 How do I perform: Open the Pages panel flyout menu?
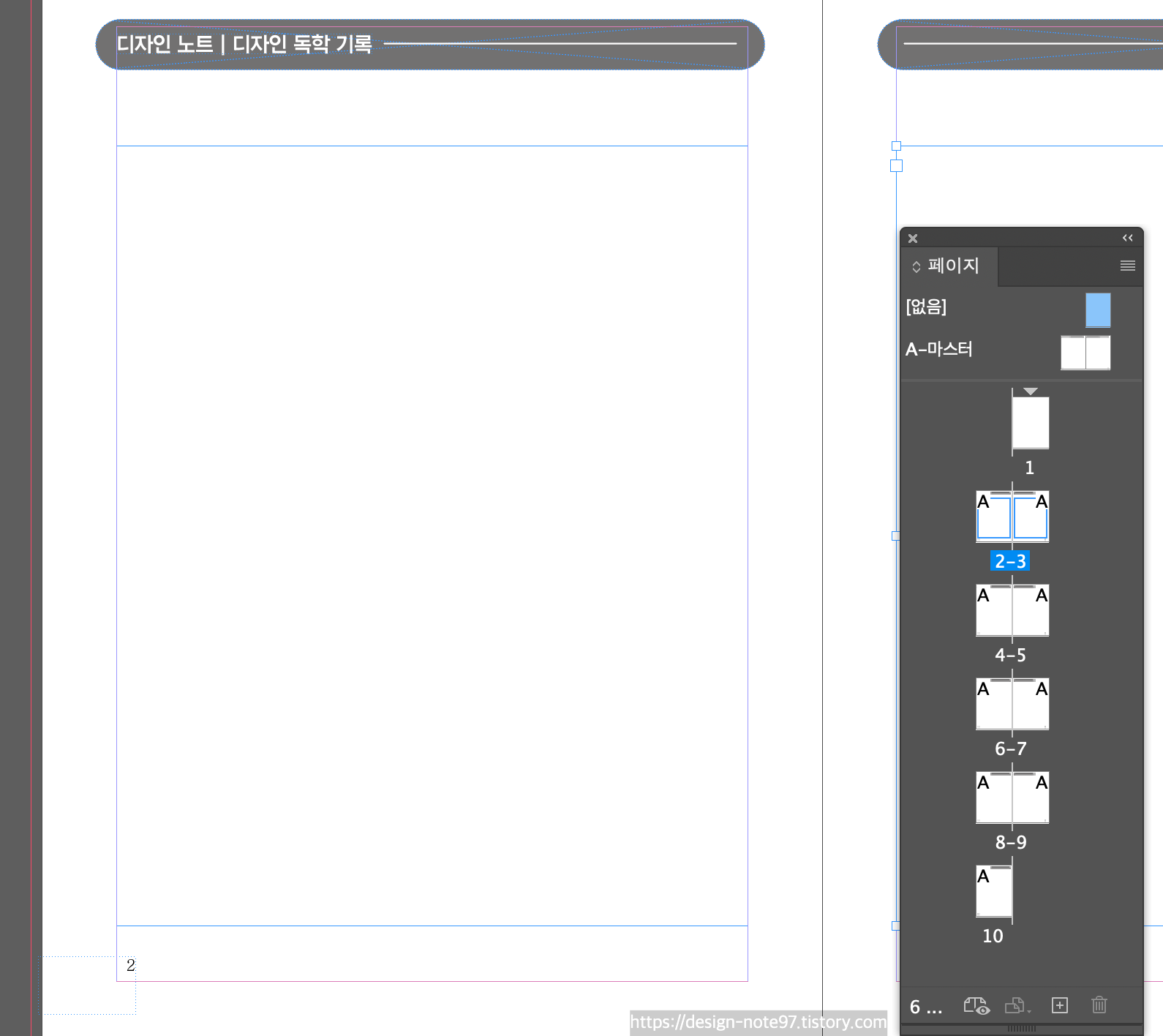1127,266
